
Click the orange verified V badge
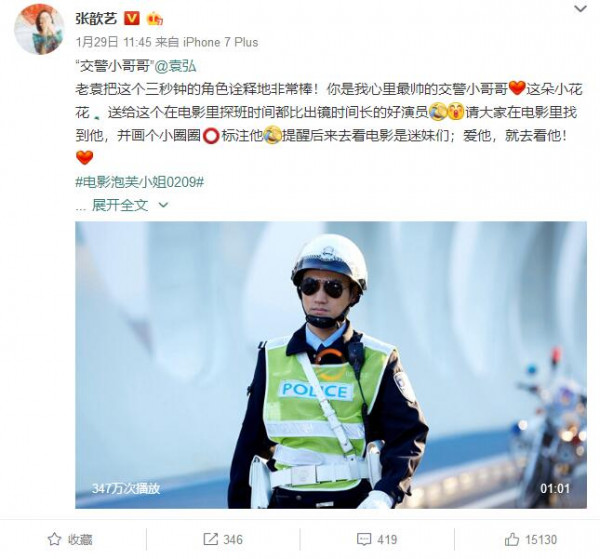click(x=132, y=18)
